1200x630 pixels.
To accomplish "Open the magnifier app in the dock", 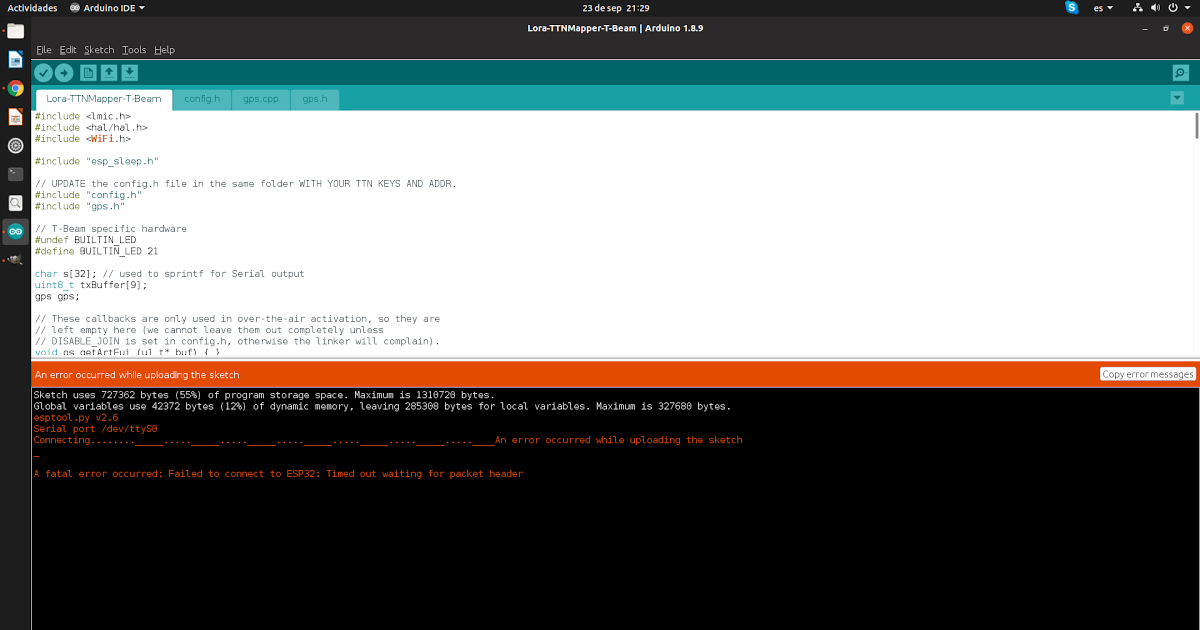I will [x=15, y=203].
